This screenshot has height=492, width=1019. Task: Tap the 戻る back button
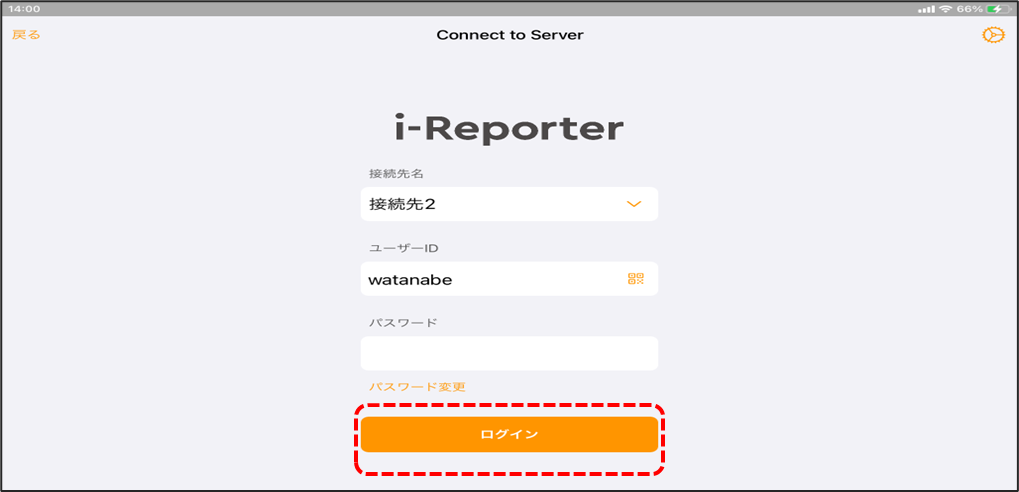[26, 35]
